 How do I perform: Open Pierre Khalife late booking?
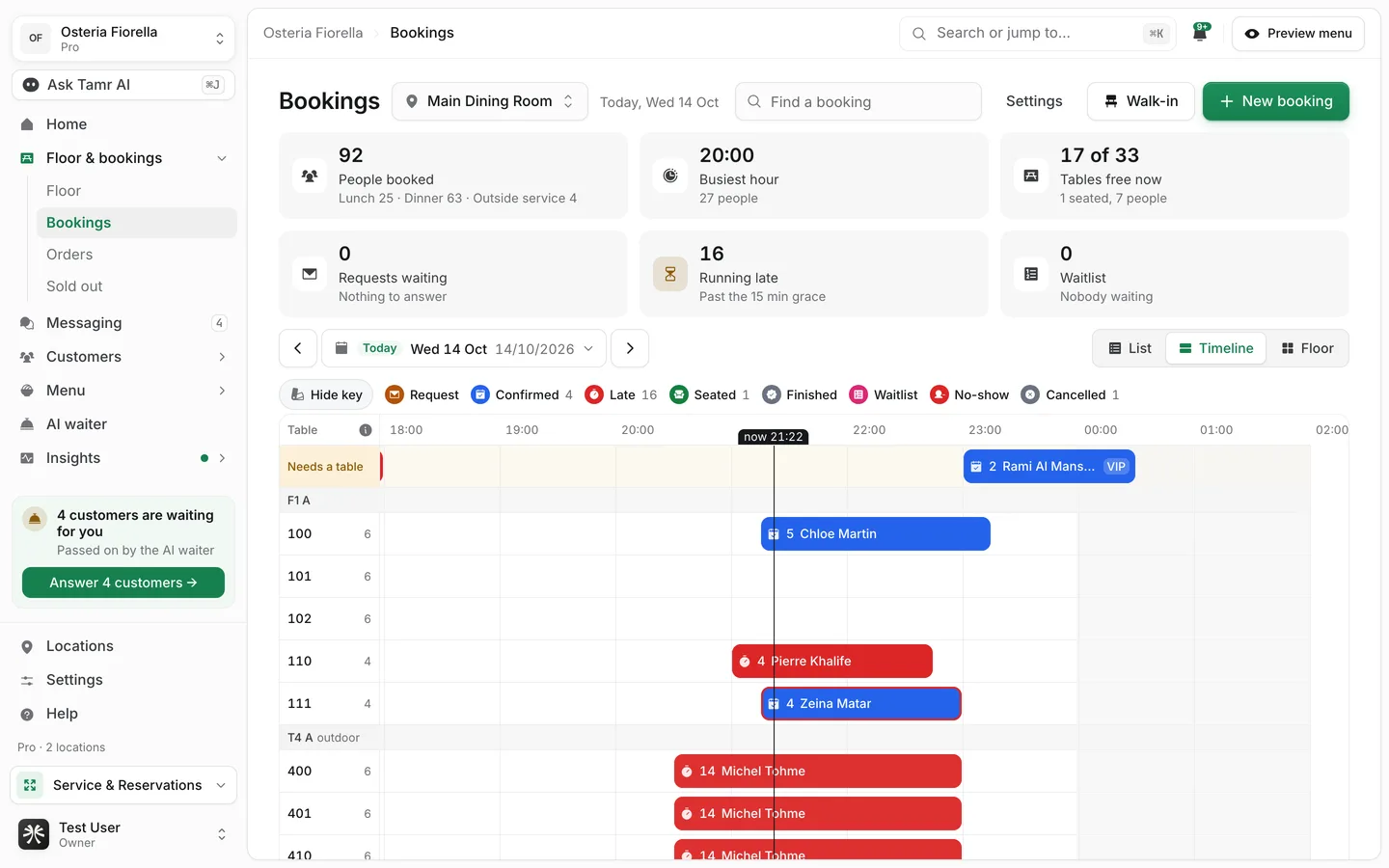pyautogui.click(x=832, y=662)
